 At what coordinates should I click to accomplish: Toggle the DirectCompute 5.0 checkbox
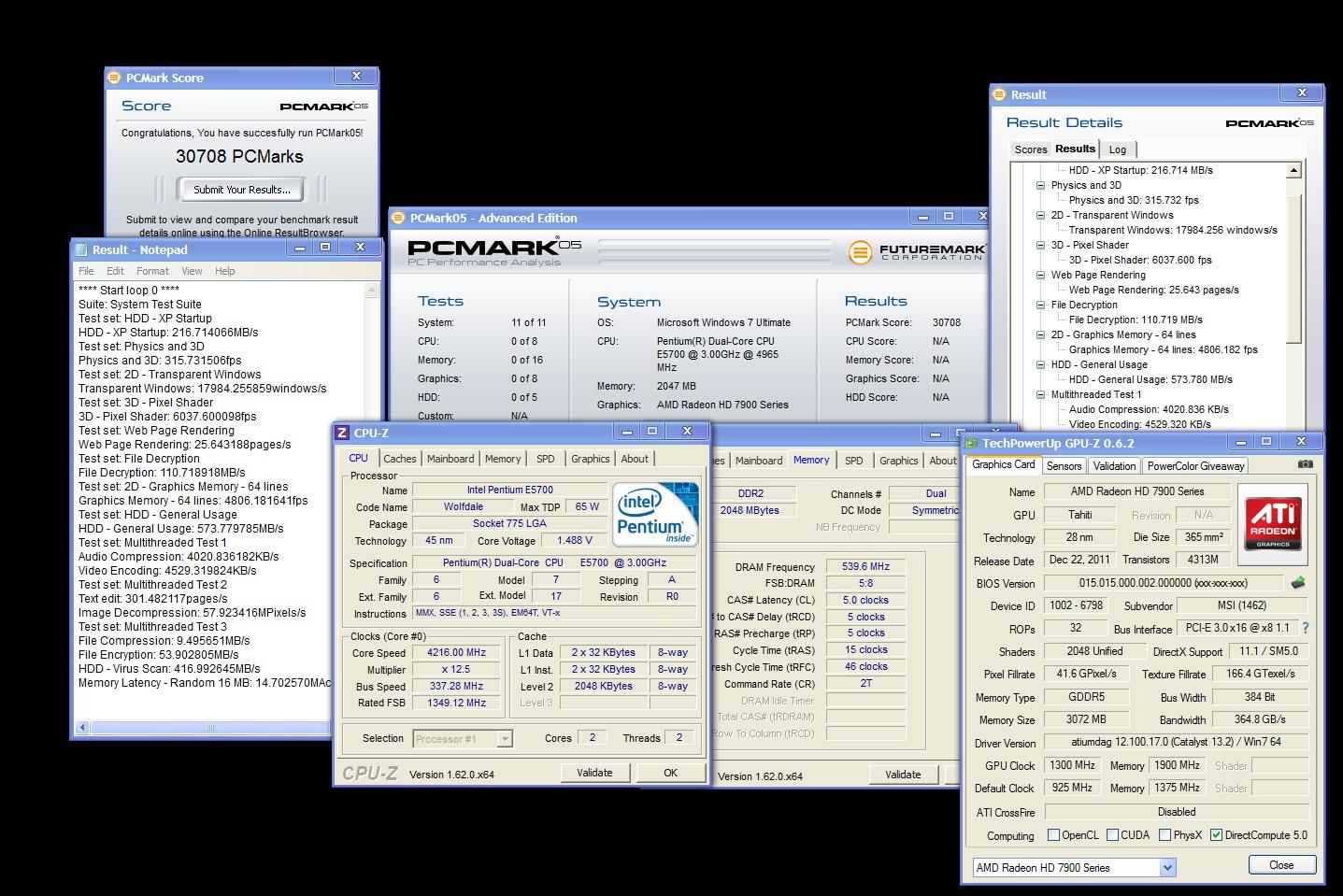point(1216,835)
